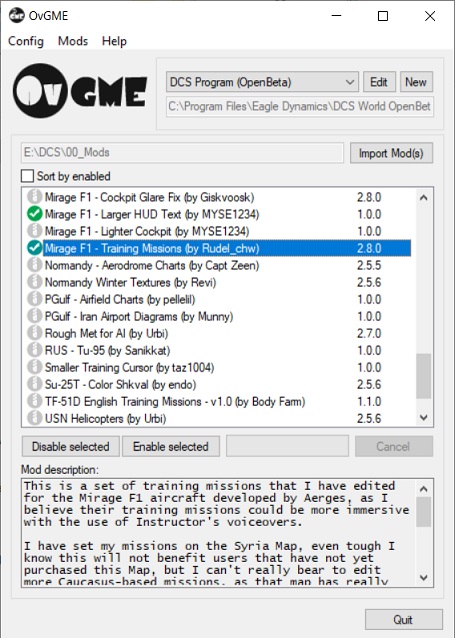
Task: Click the enabled checkmark icon for Larger HUD Text
Action: point(35,214)
